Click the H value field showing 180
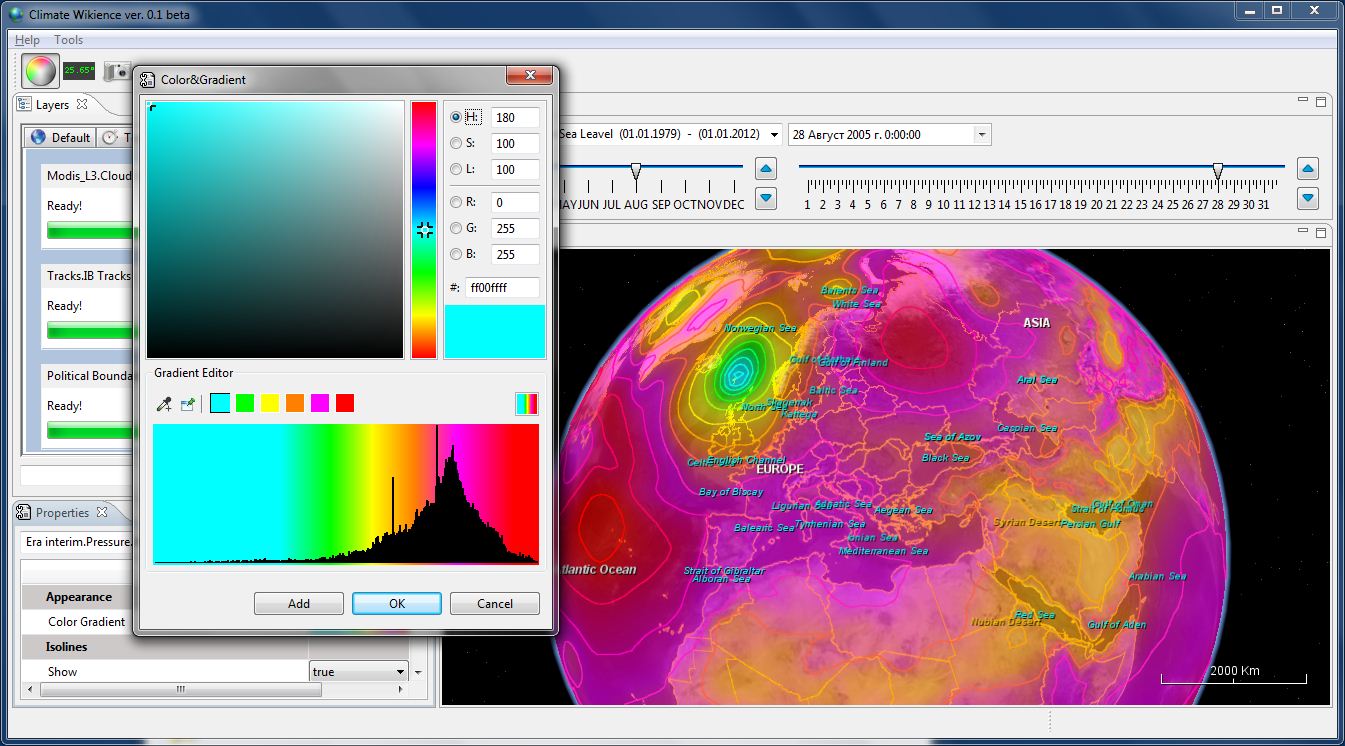The image size is (1345, 746). click(515, 117)
